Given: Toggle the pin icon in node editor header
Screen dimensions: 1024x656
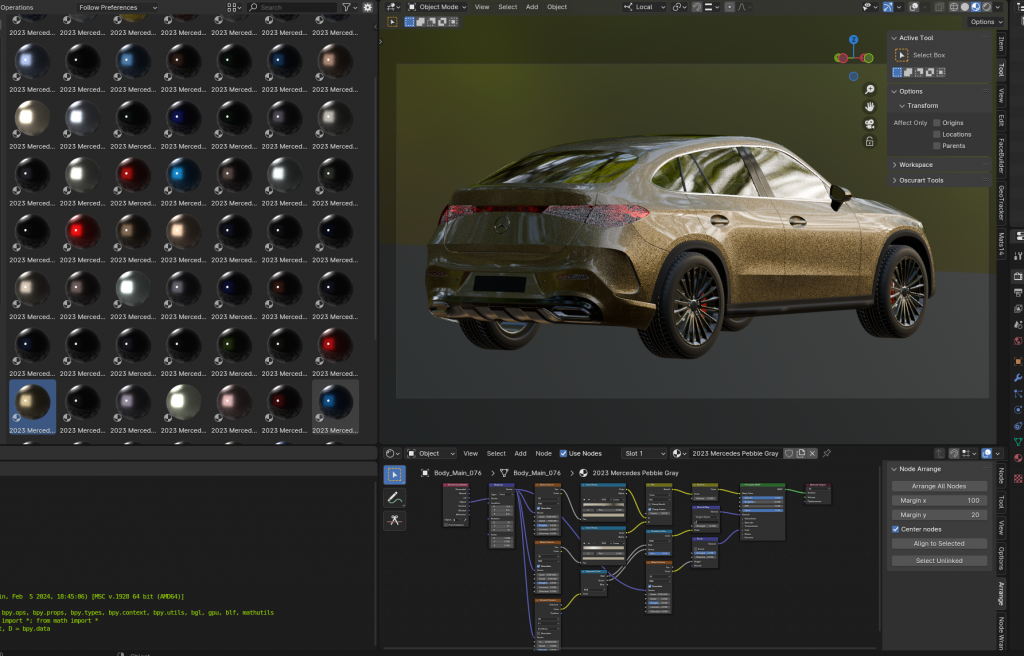Looking at the screenshot, I should coord(826,453).
